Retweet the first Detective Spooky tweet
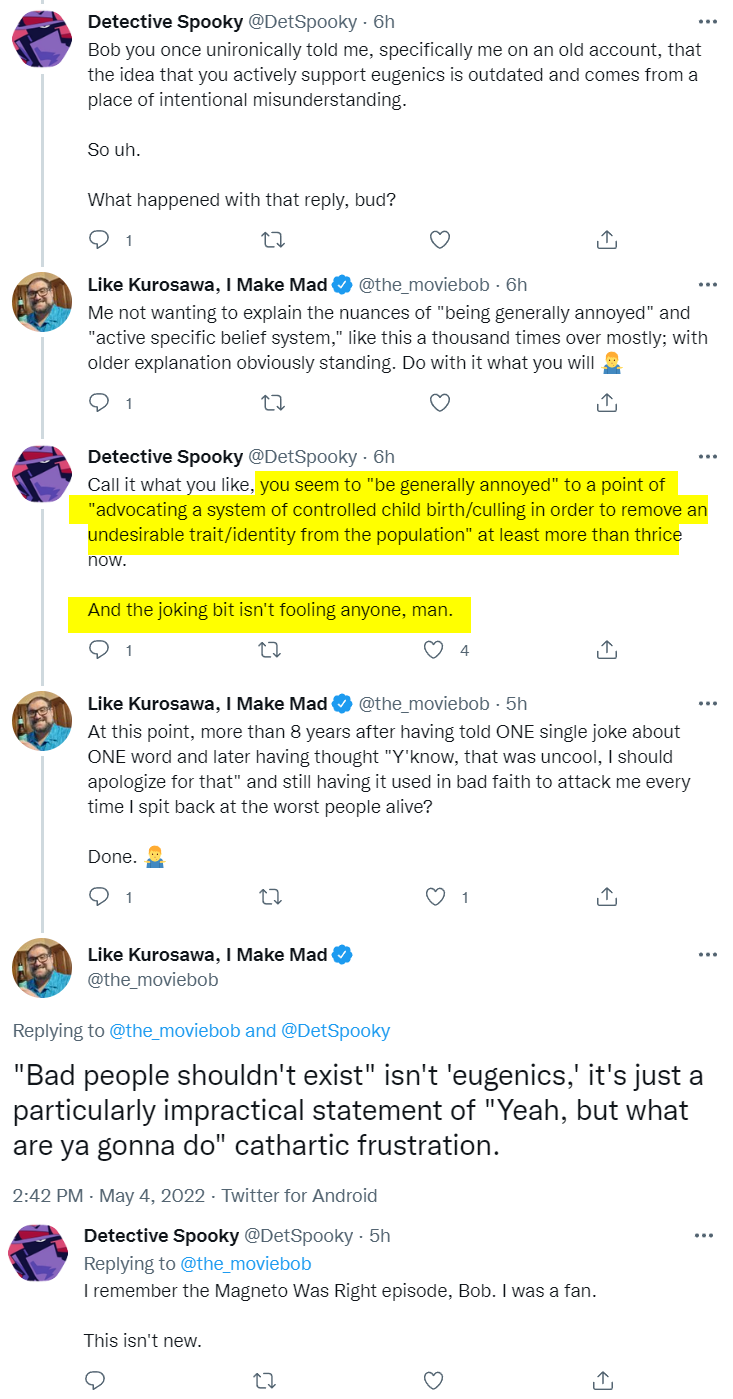 click(271, 240)
